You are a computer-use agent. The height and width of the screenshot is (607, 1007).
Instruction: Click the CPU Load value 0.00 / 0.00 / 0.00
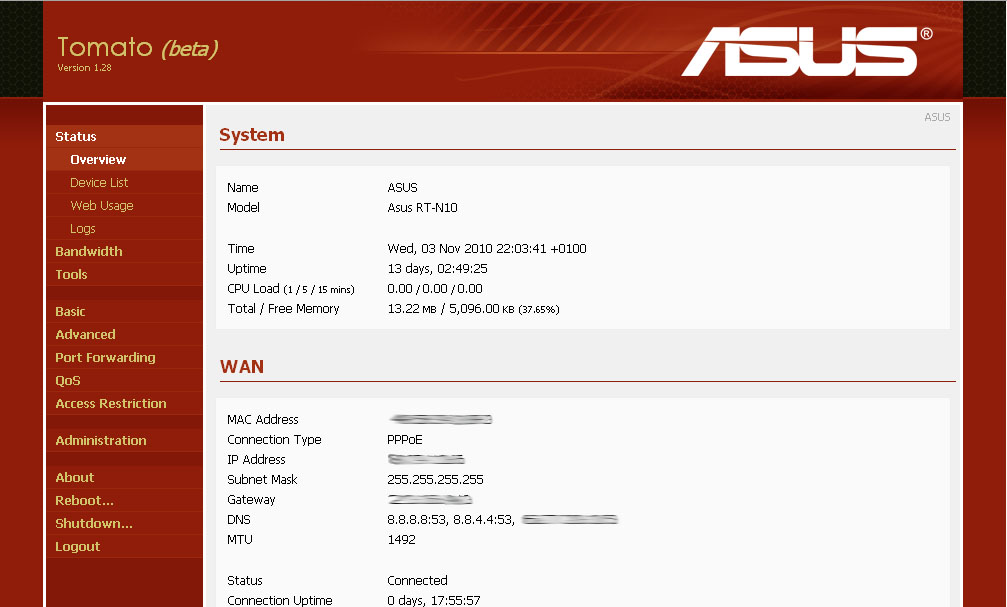coord(435,289)
